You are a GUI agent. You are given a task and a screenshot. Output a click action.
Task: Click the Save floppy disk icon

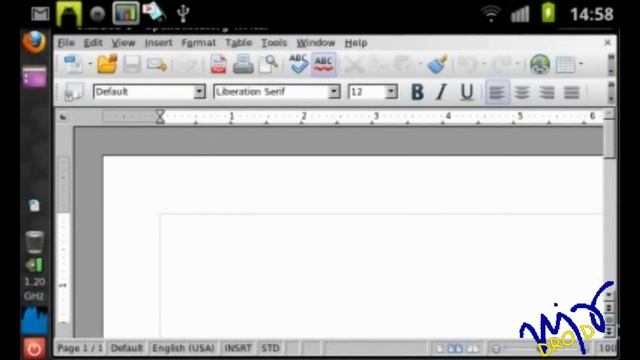pyautogui.click(x=132, y=64)
